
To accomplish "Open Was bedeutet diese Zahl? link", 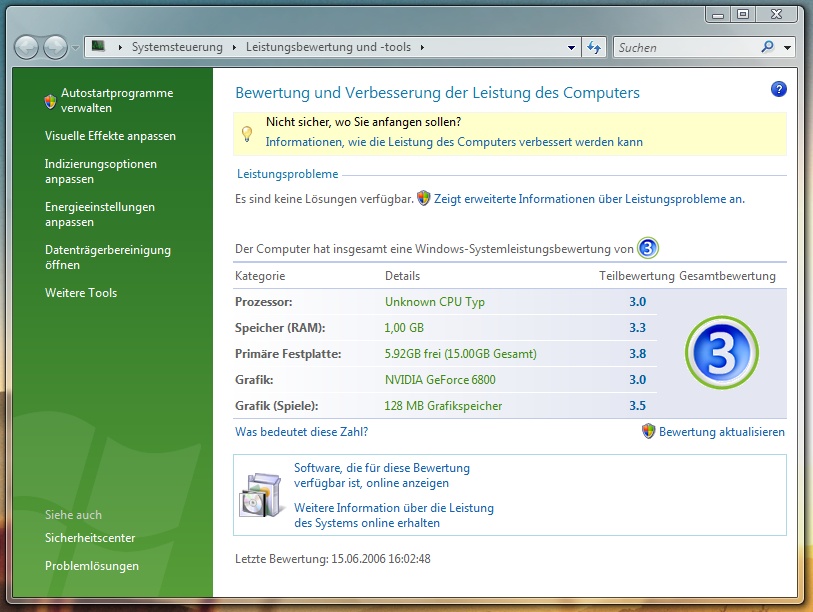I will 301,432.
